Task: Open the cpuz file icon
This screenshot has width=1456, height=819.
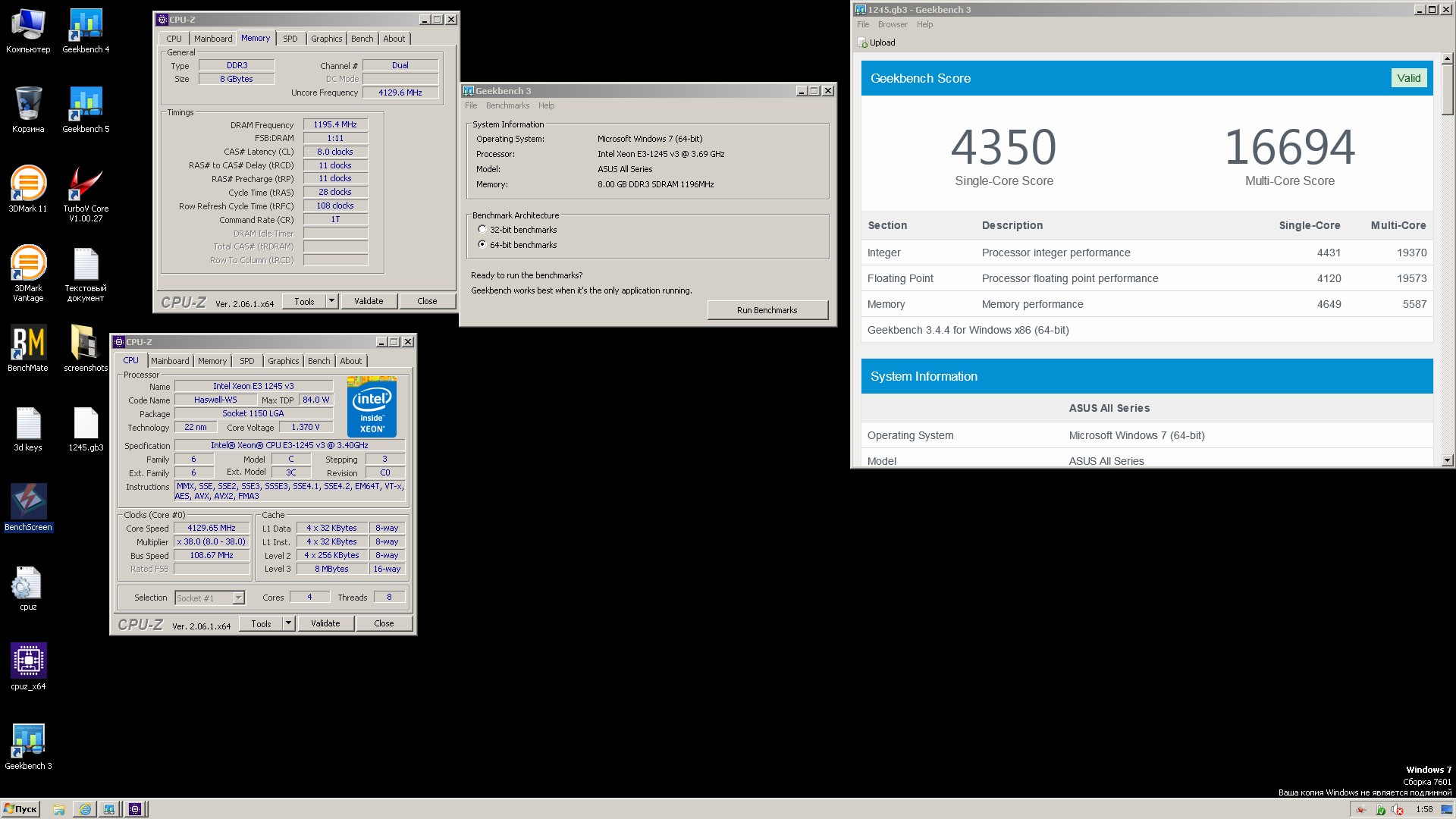Action: tap(28, 588)
